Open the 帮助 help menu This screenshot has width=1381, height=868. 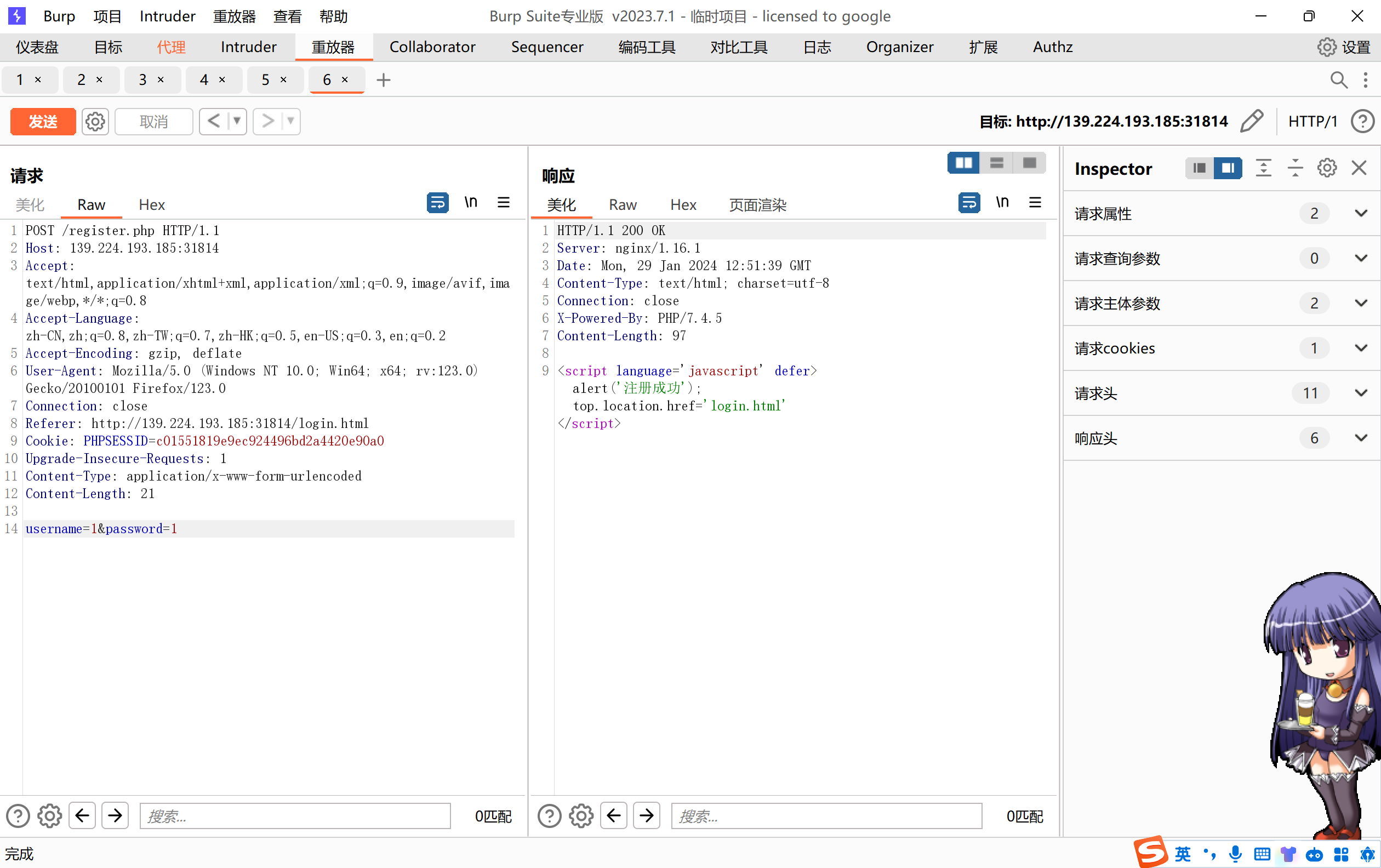point(334,16)
